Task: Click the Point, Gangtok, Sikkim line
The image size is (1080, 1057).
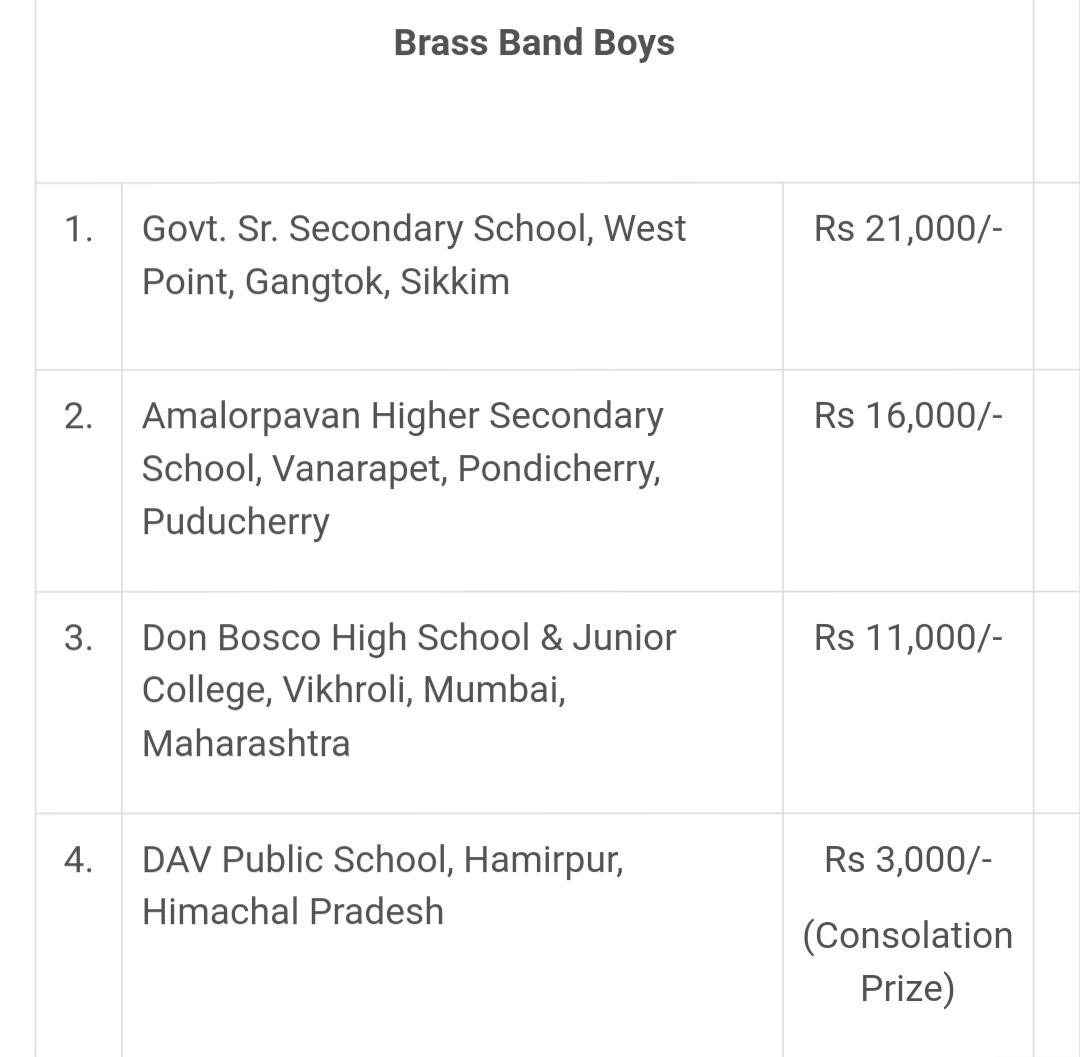Action: point(326,282)
